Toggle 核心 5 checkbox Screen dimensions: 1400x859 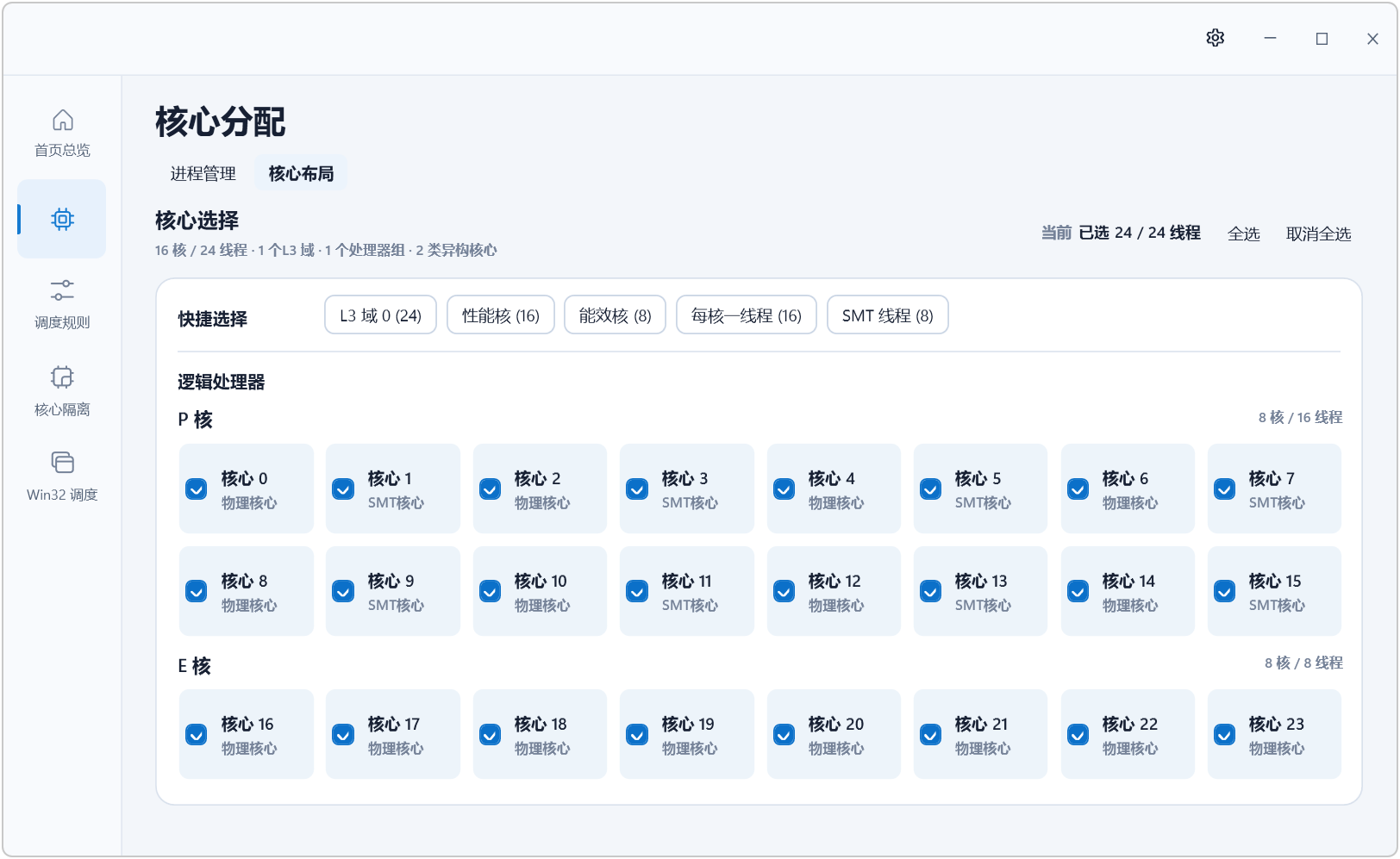pos(930,489)
